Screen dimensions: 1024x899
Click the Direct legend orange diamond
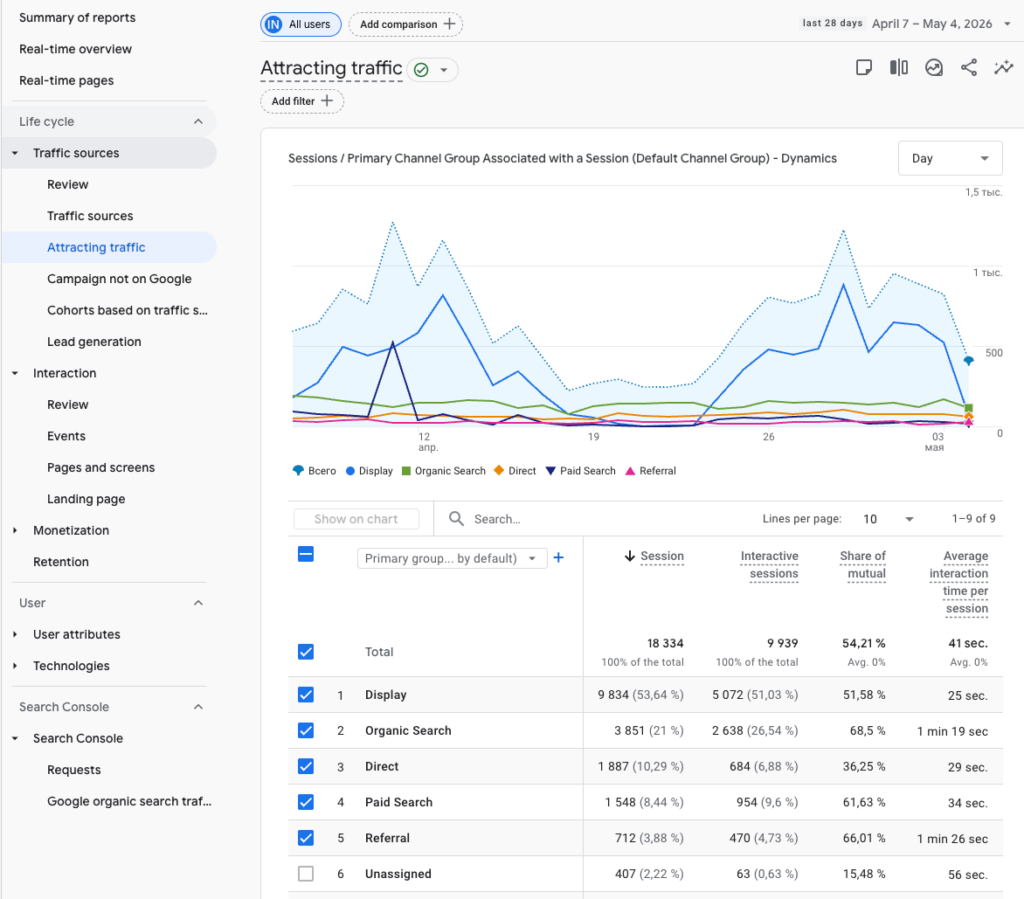[x=499, y=470]
